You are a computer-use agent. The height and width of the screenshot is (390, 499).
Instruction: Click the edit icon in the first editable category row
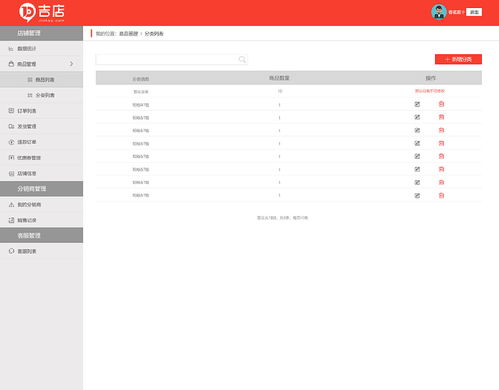(x=417, y=104)
